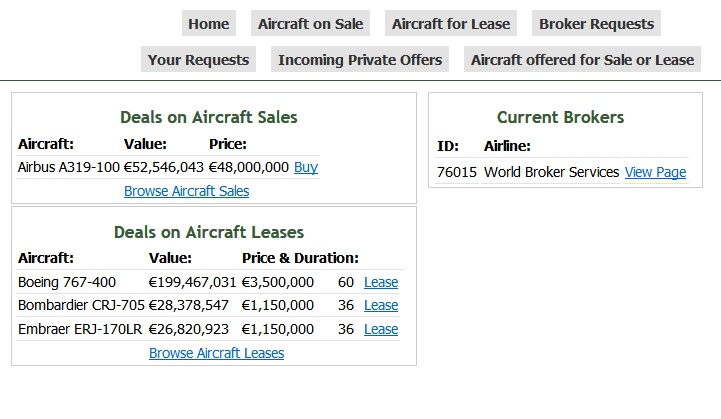The image size is (721, 419).
Task: Check Incoming Private Offers
Action: pyautogui.click(x=360, y=60)
